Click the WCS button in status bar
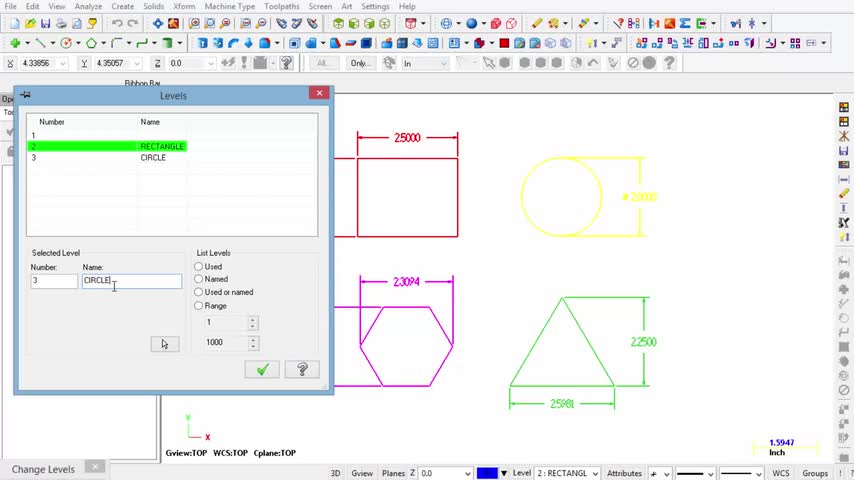This screenshot has width=854, height=480. [780, 473]
